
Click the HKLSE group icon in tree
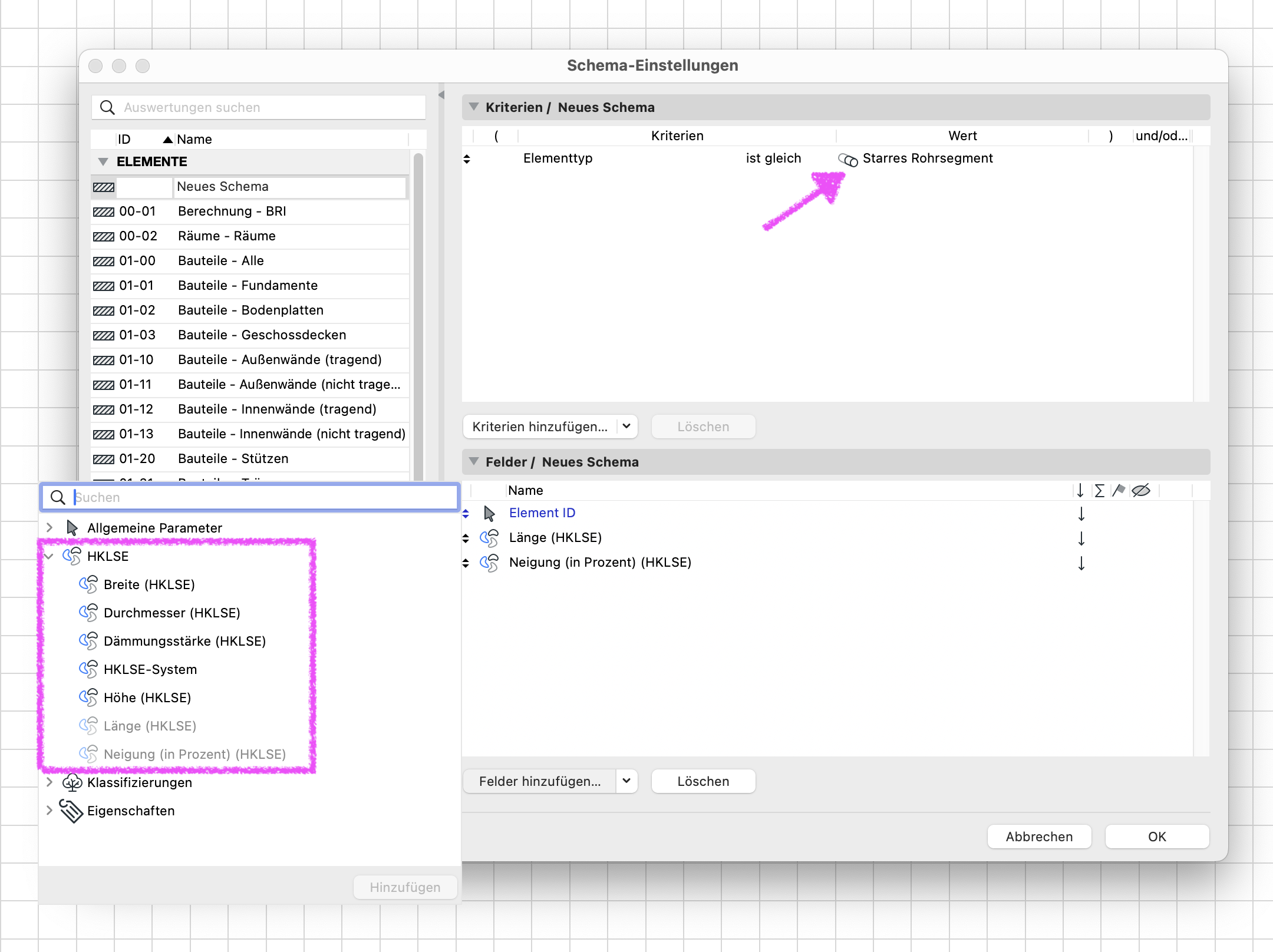tap(72, 556)
